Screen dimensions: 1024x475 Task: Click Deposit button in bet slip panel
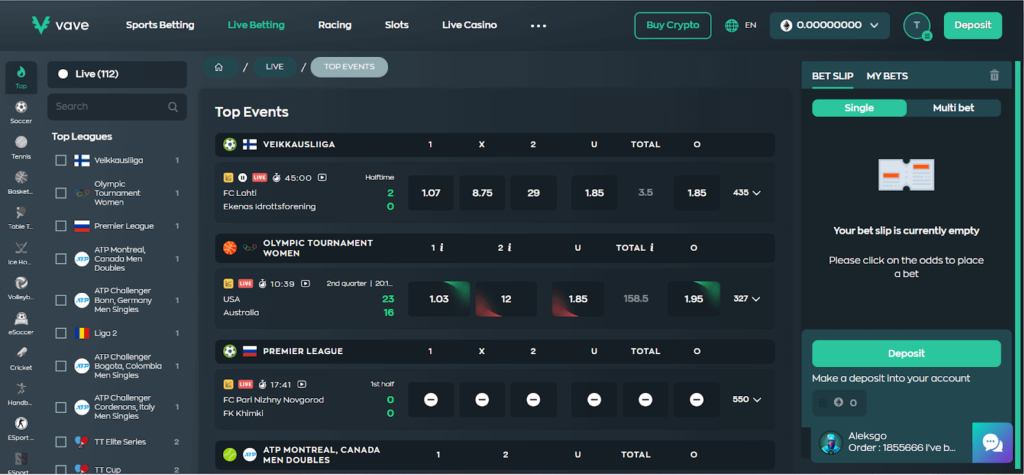tap(906, 353)
